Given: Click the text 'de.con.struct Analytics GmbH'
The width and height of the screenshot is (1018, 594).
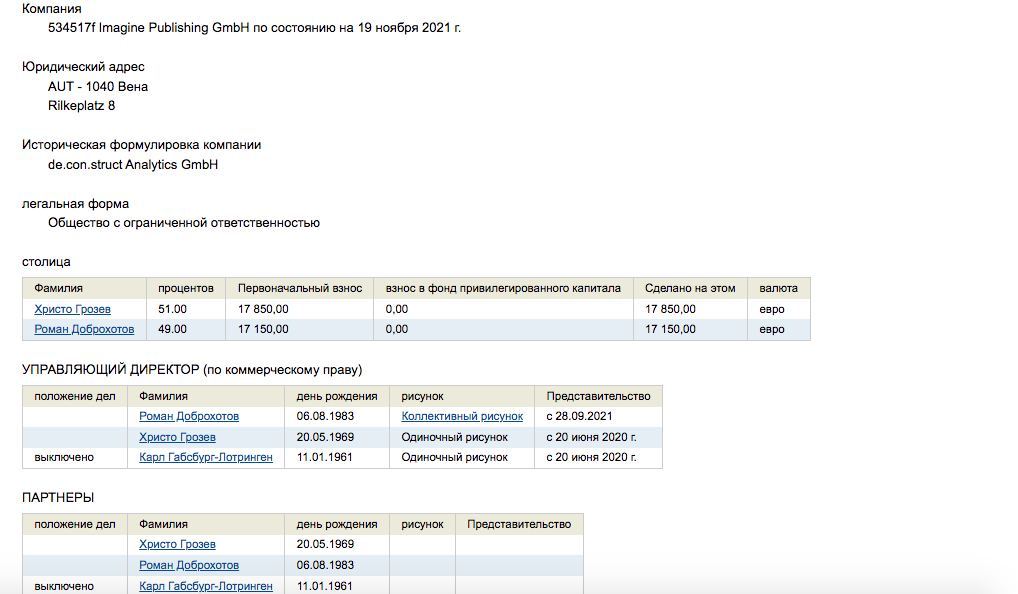Looking at the screenshot, I should tap(133, 164).
